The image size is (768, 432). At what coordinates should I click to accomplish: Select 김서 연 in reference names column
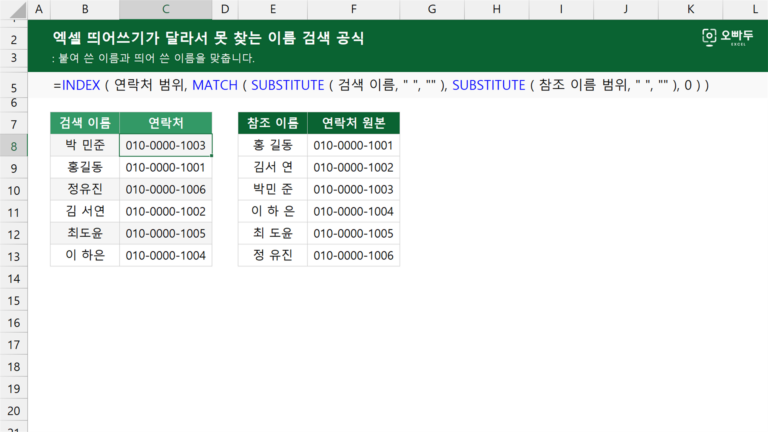click(273, 167)
